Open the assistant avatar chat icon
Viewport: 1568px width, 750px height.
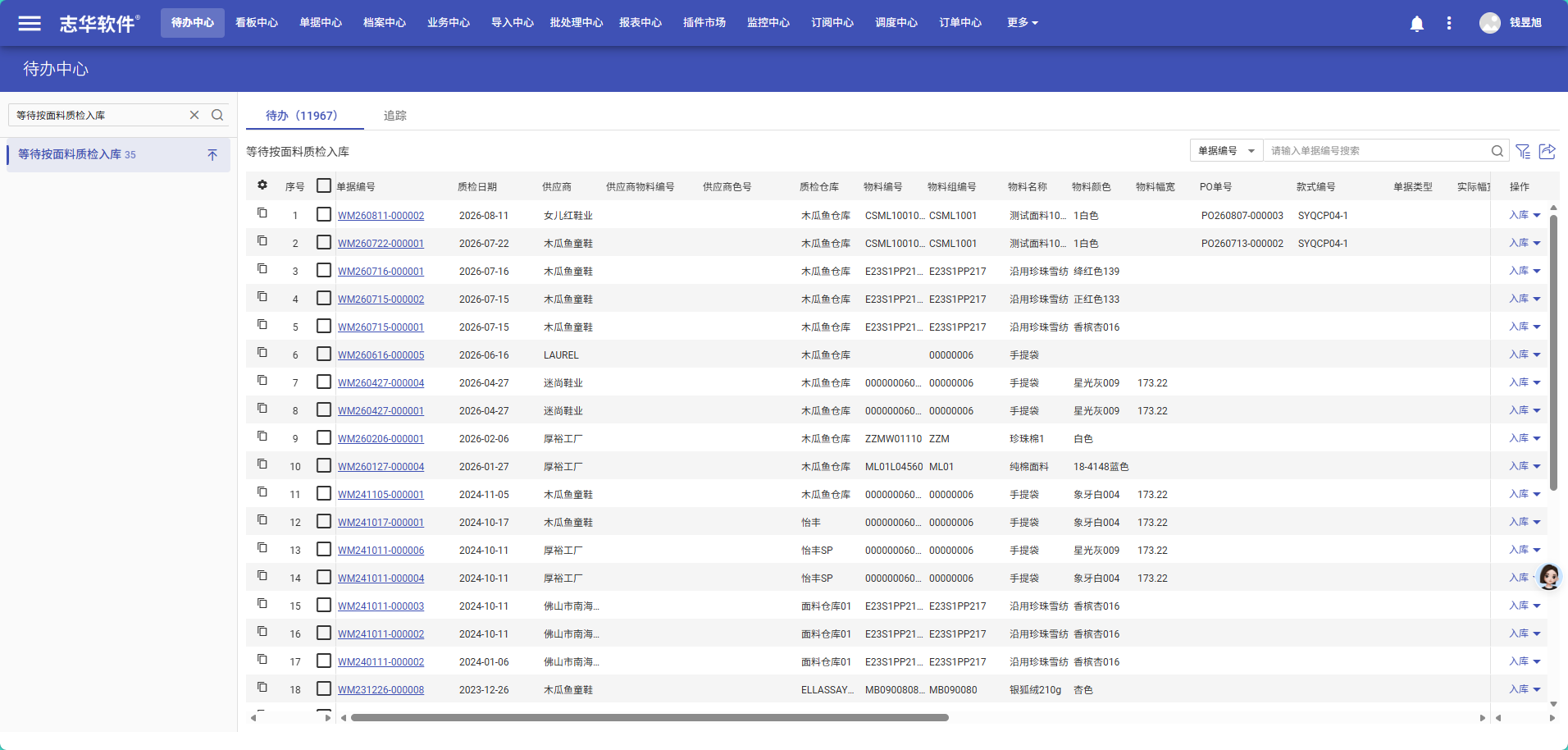click(1548, 577)
